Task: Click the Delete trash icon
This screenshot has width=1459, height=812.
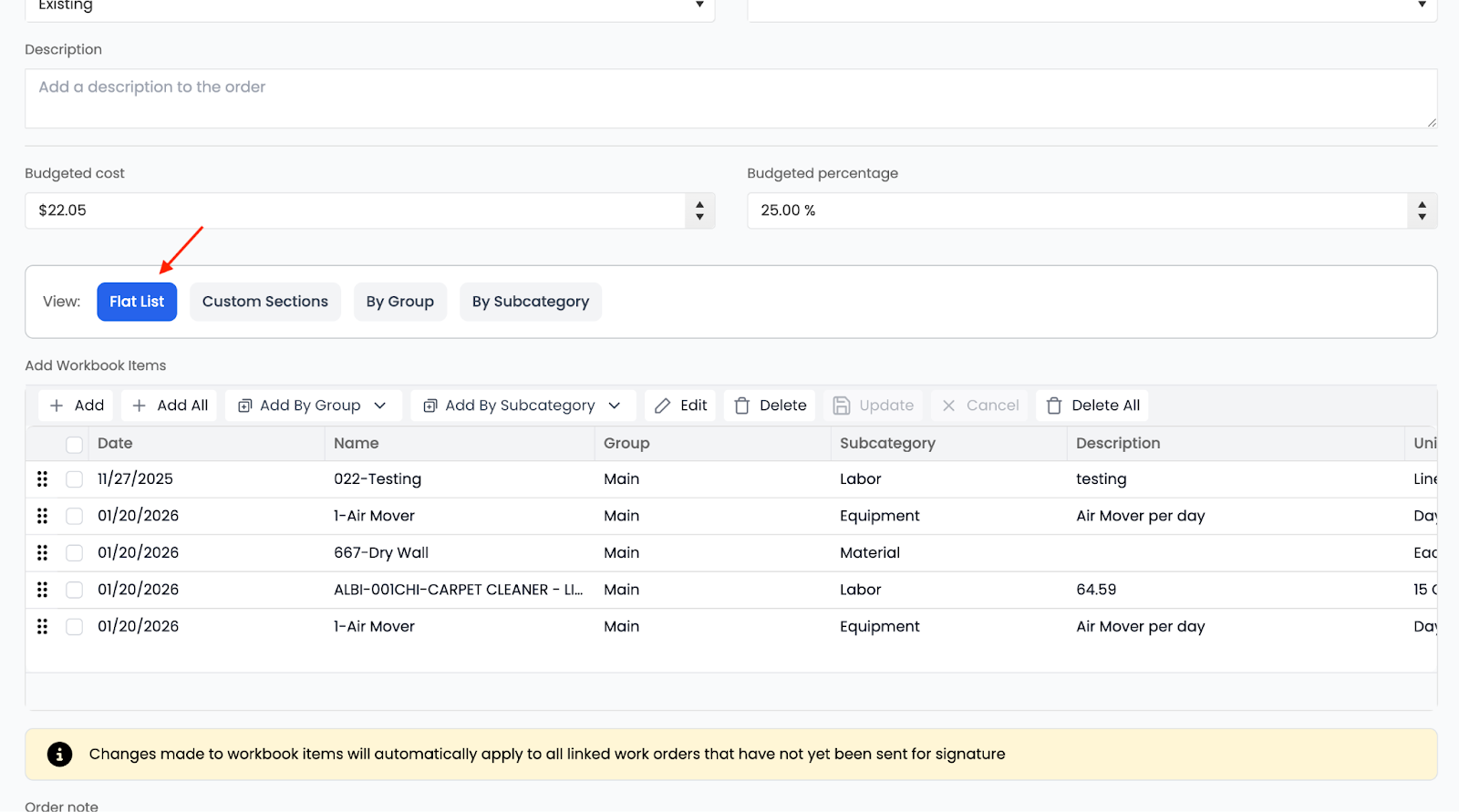Action: pos(742,406)
